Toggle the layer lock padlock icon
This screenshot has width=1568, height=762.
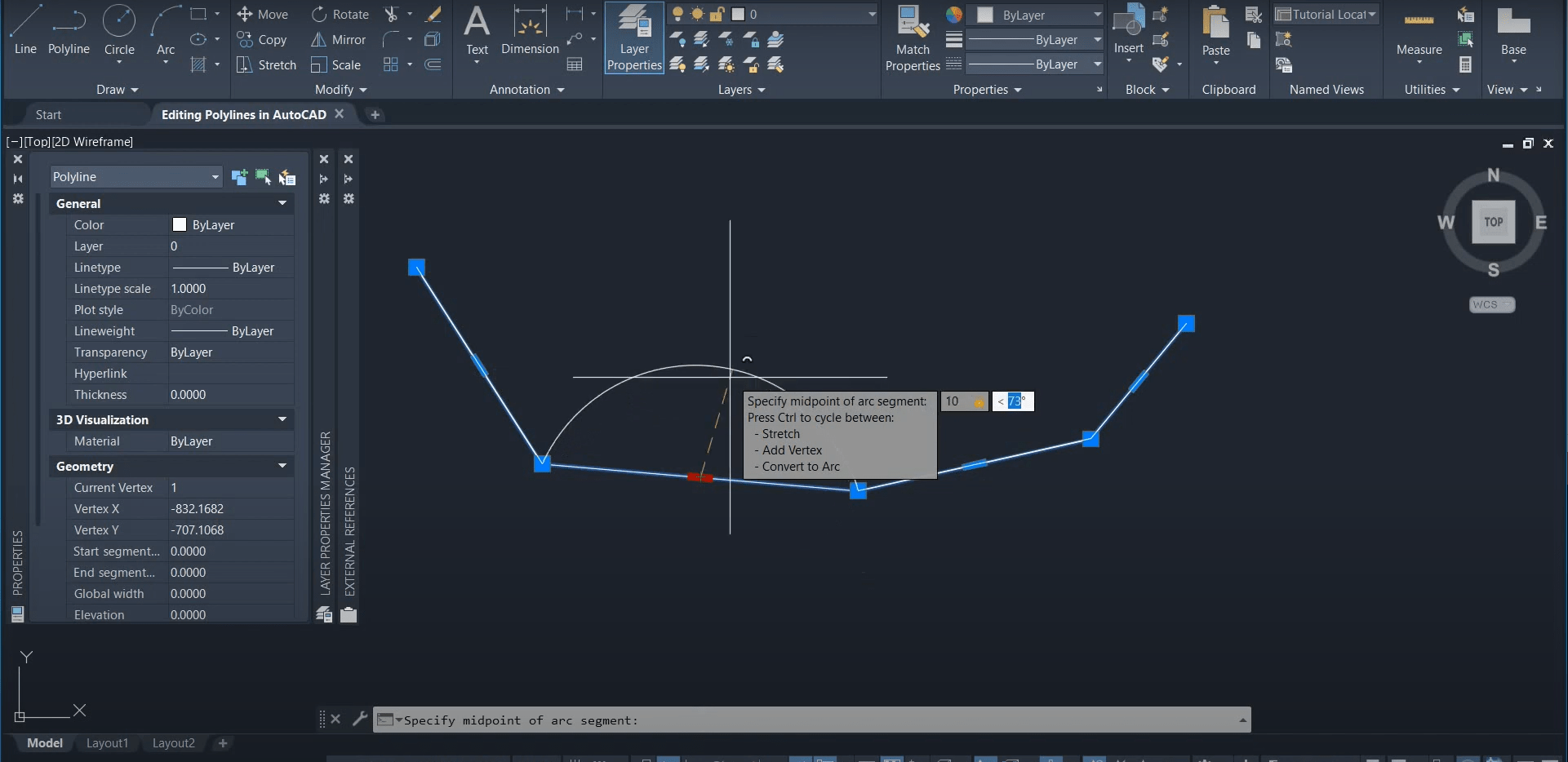(715, 14)
